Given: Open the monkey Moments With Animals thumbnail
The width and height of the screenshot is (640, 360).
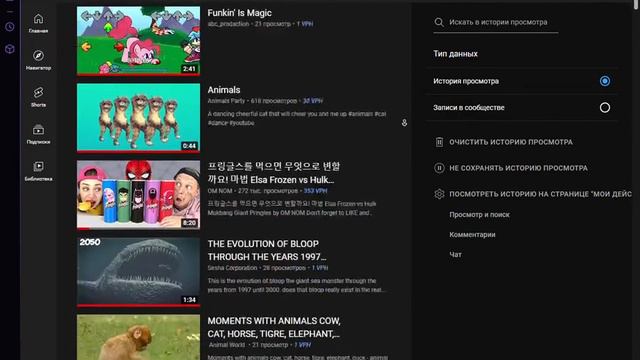Looking at the screenshot, I should pyautogui.click(x=138, y=337).
